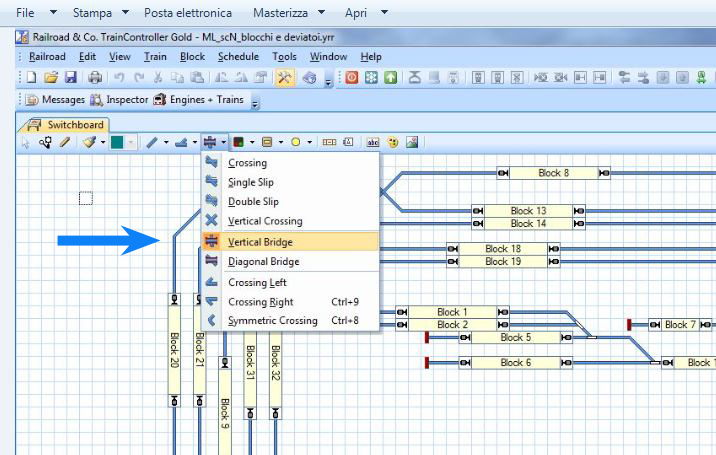Select the picture image tool
Image resolution: width=716 pixels, height=455 pixels.
[x=412, y=143]
